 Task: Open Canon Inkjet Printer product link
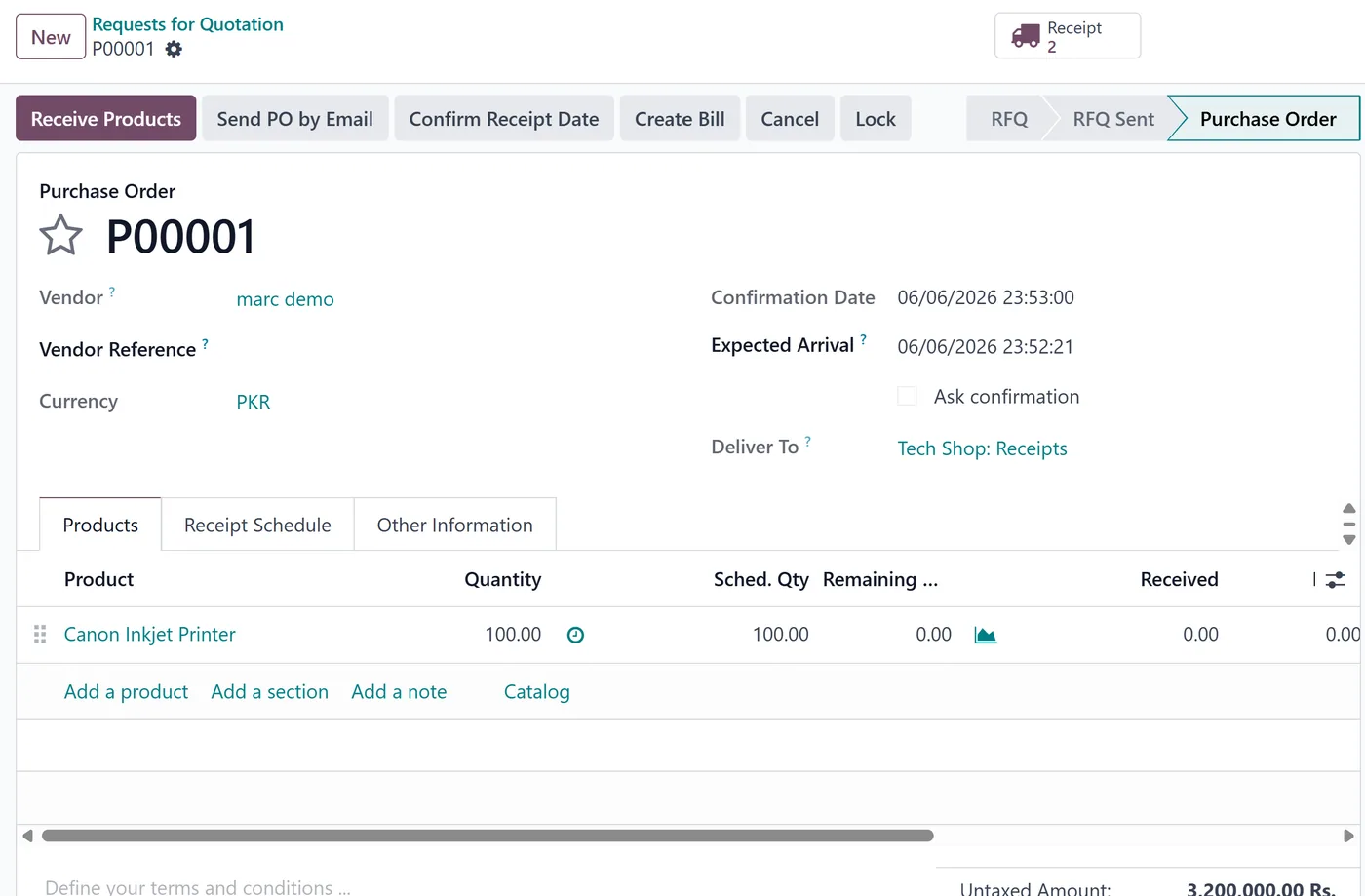click(150, 635)
